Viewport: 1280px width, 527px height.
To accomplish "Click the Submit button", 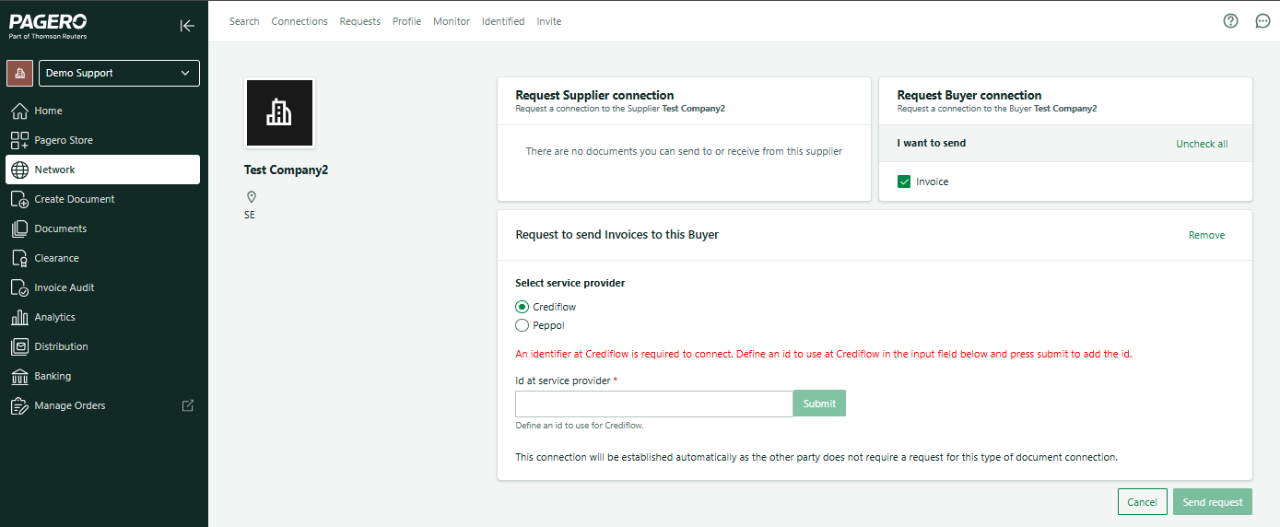I will pos(819,404).
